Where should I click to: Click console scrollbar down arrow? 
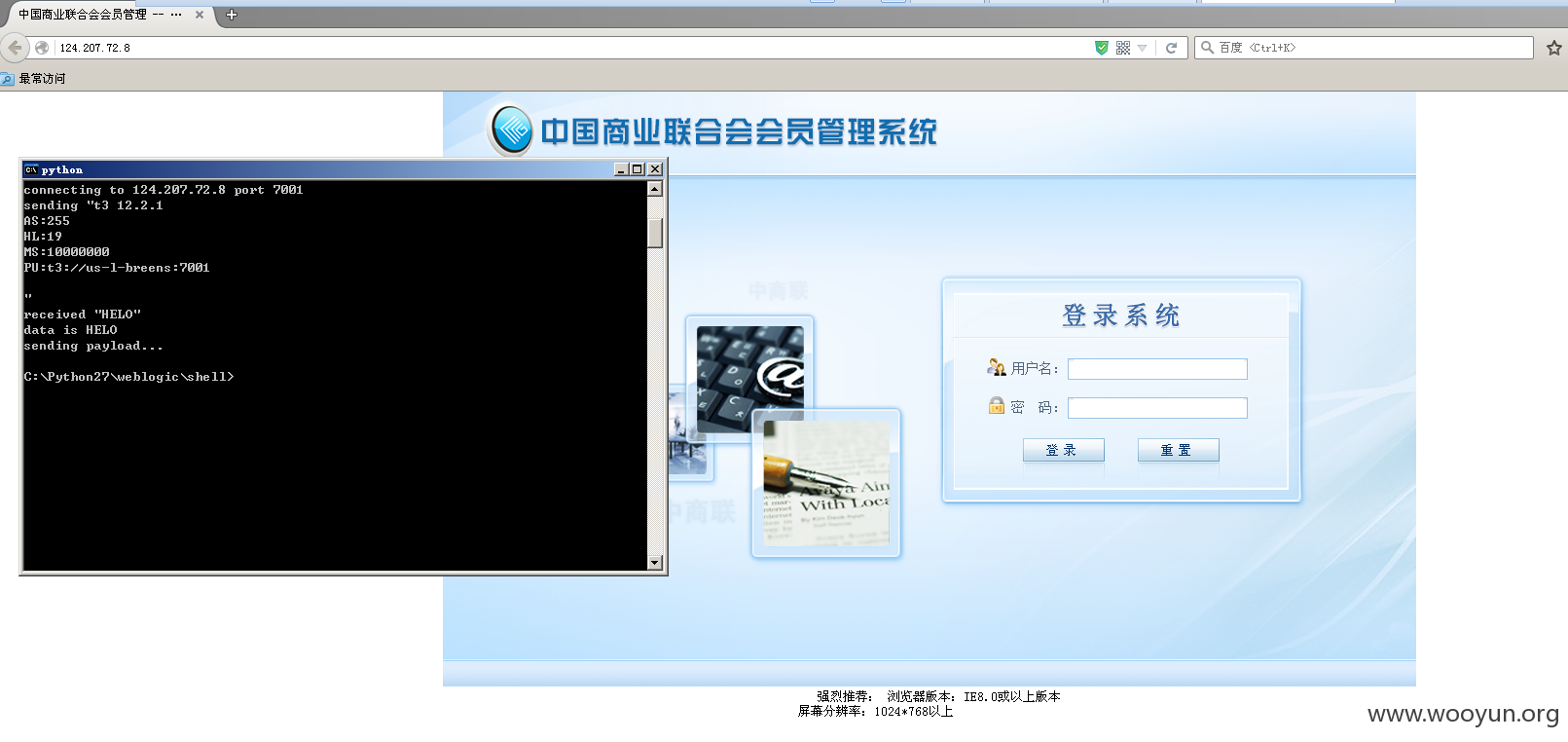point(655,562)
